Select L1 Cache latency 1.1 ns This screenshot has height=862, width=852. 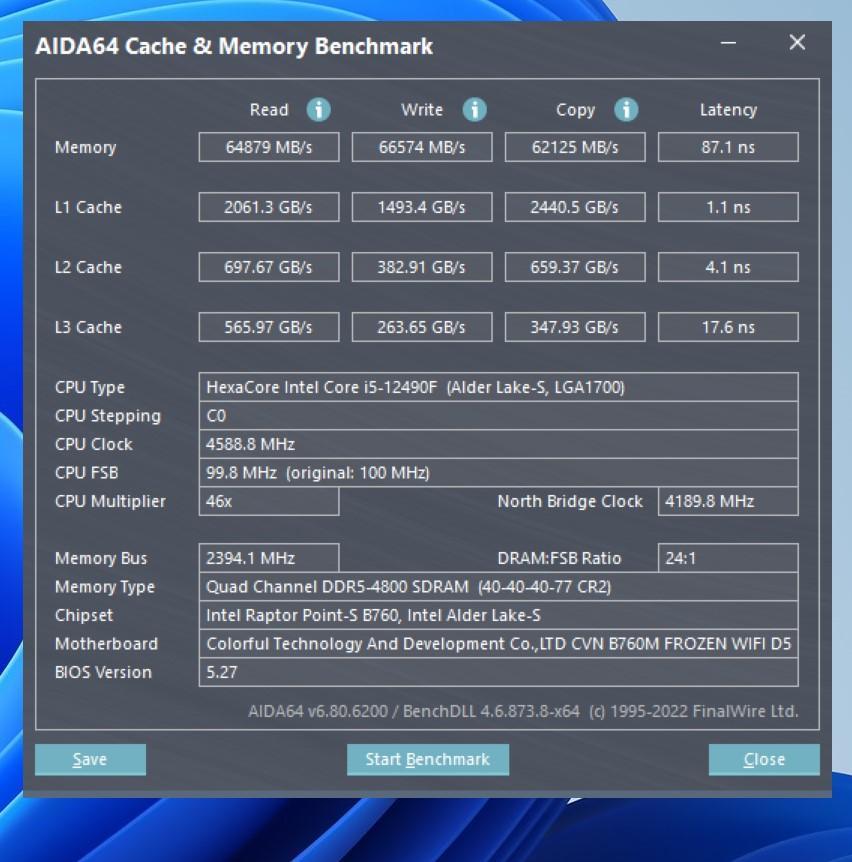point(728,207)
